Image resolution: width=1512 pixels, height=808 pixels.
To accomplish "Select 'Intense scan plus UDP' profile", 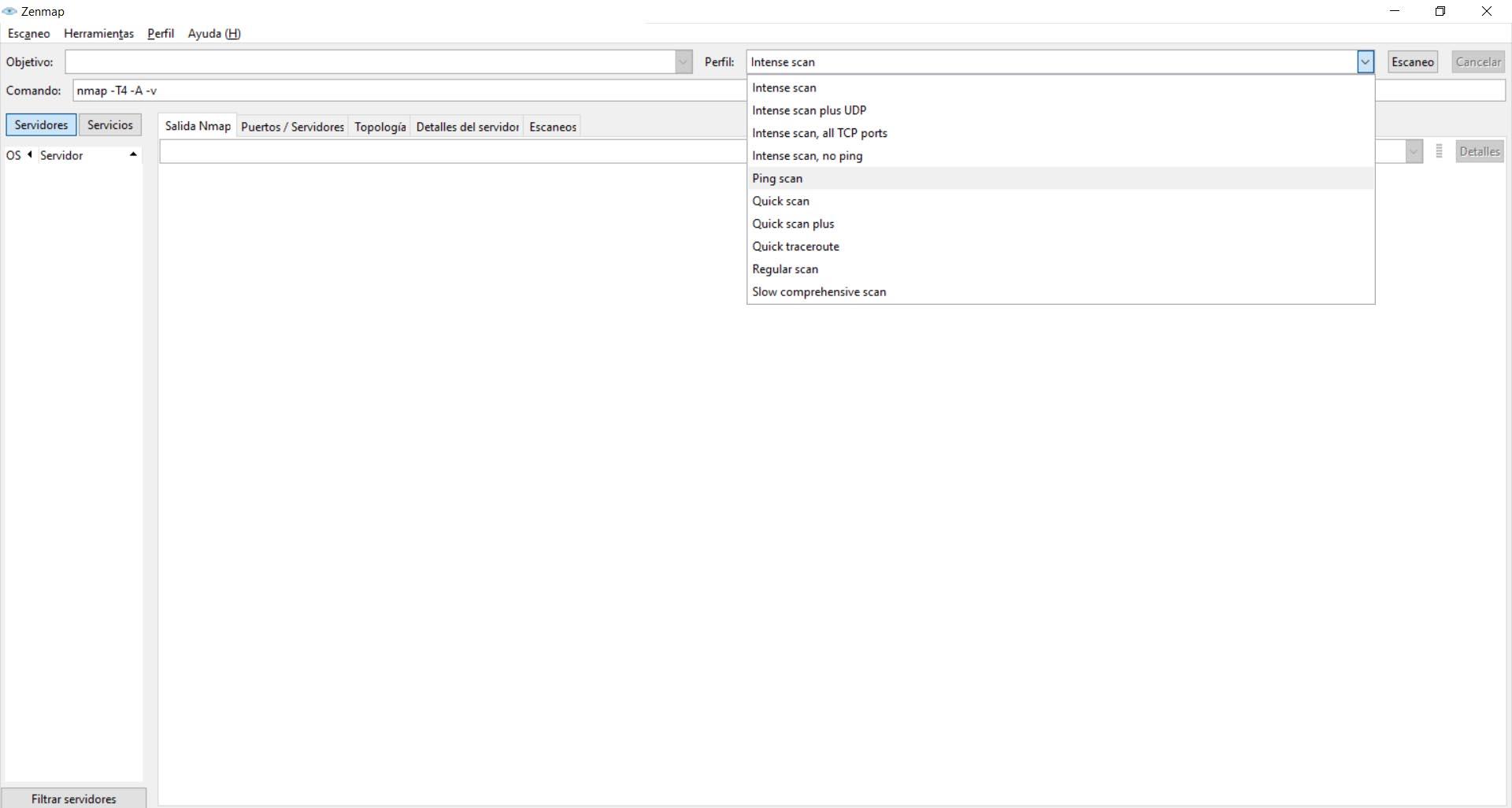I will pos(1061,110).
